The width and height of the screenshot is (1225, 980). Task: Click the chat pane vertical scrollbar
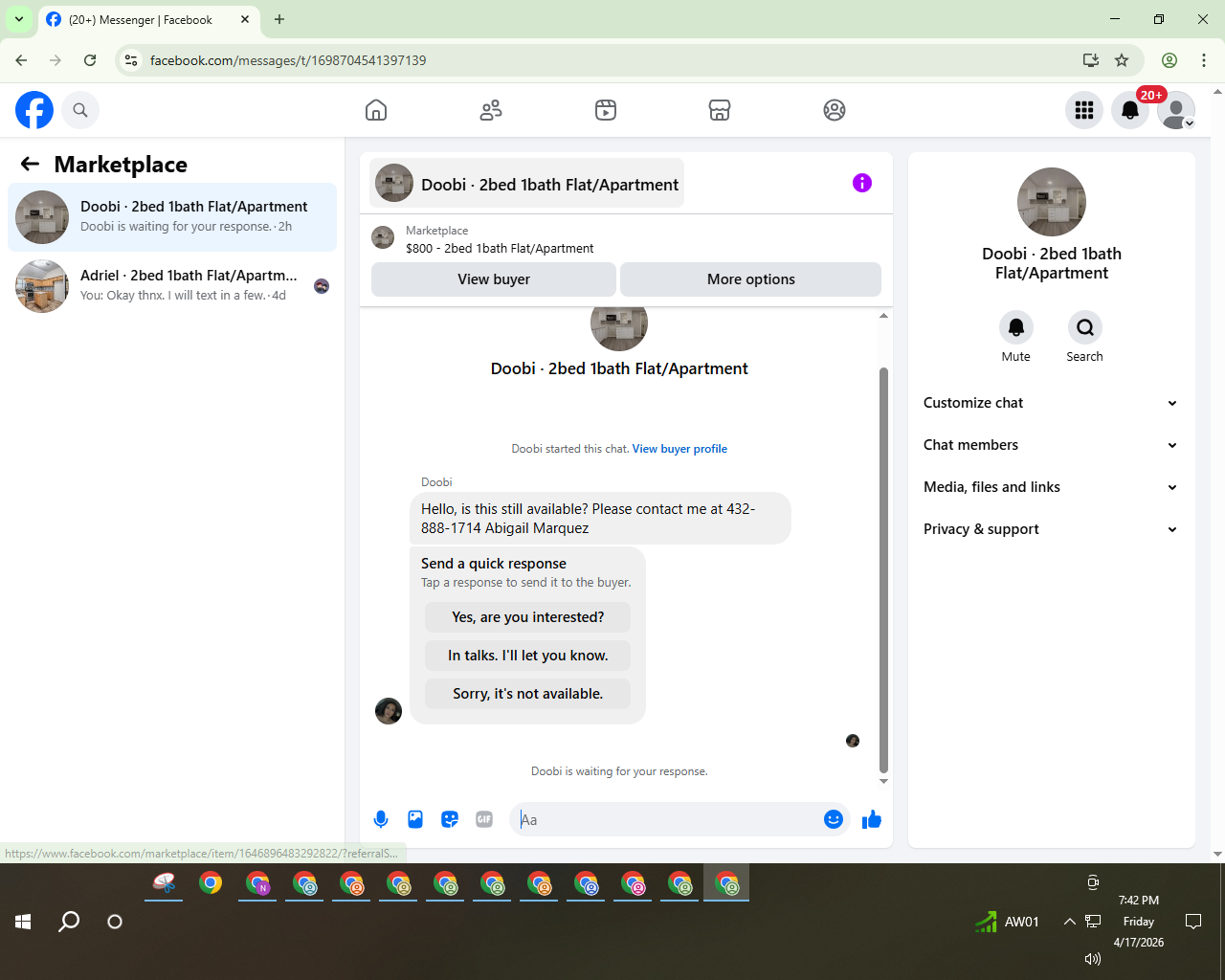[x=883, y=569]
